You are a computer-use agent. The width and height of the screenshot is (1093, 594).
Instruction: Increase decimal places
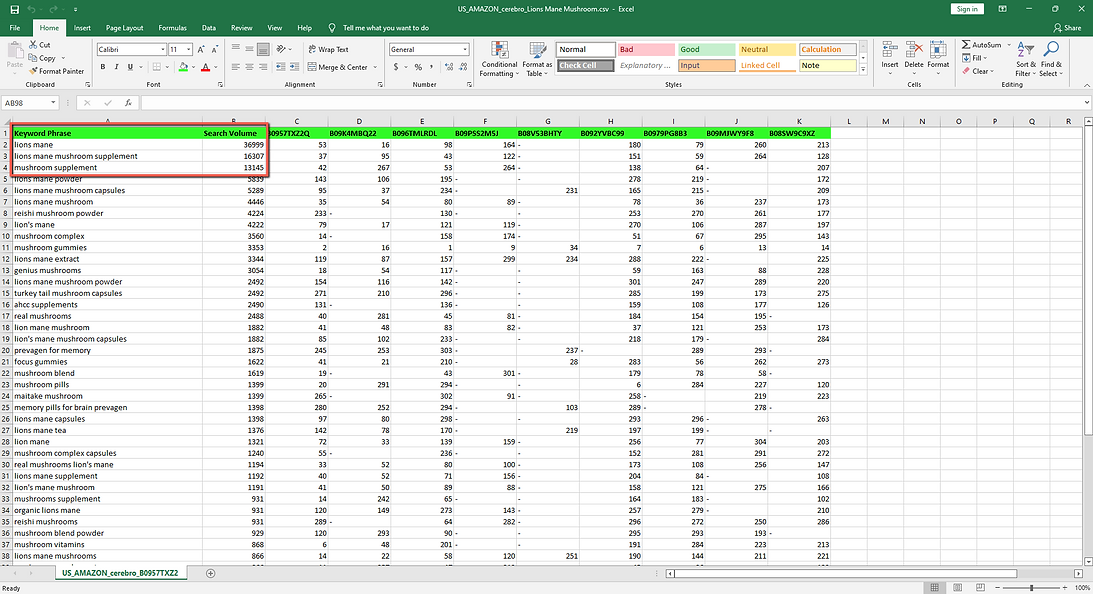coord(448,67)
